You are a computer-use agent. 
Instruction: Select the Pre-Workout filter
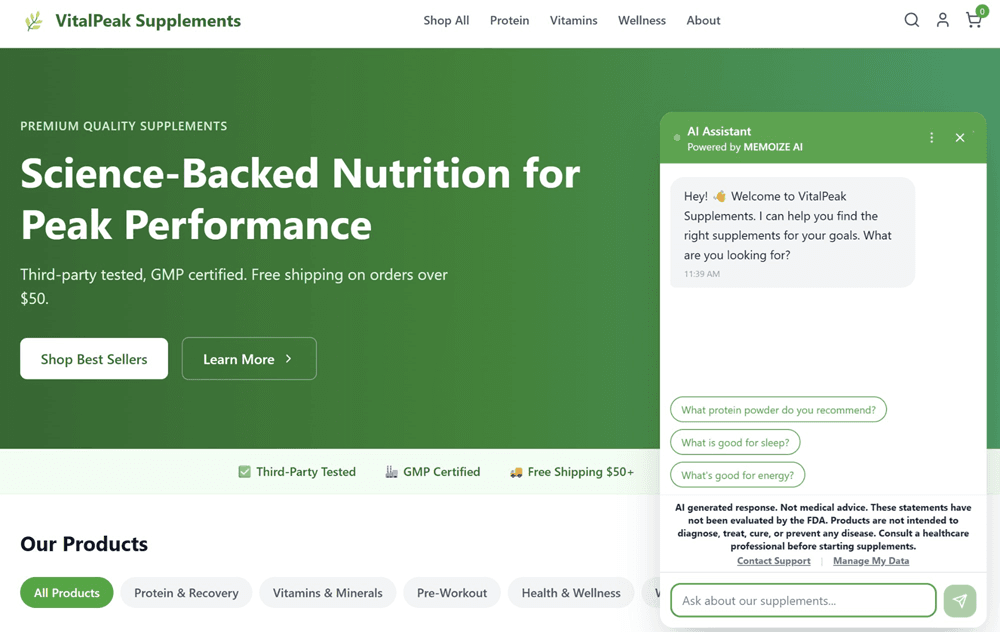click(452, 592)
